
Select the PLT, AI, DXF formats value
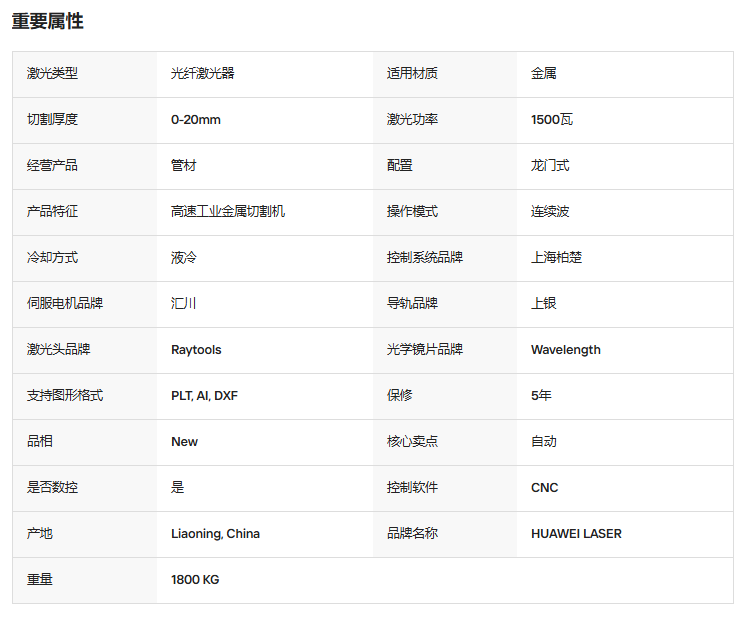click(204, 395)
